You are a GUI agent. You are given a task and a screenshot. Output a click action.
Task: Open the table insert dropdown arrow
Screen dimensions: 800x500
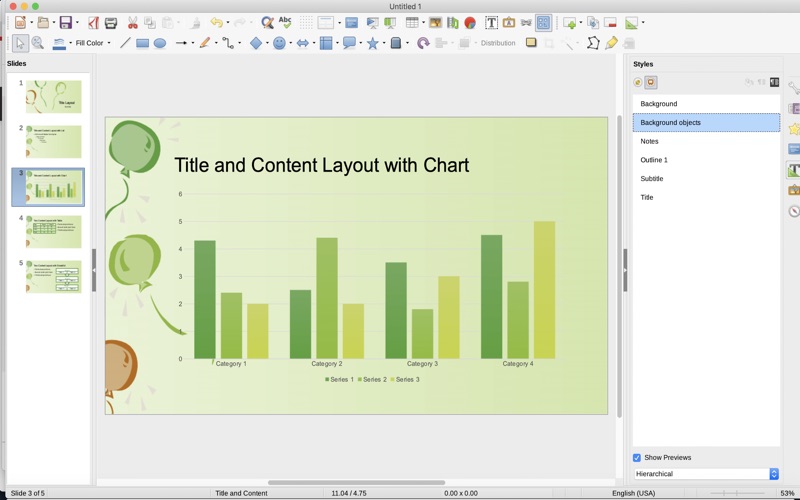click(x=423, y=22)
